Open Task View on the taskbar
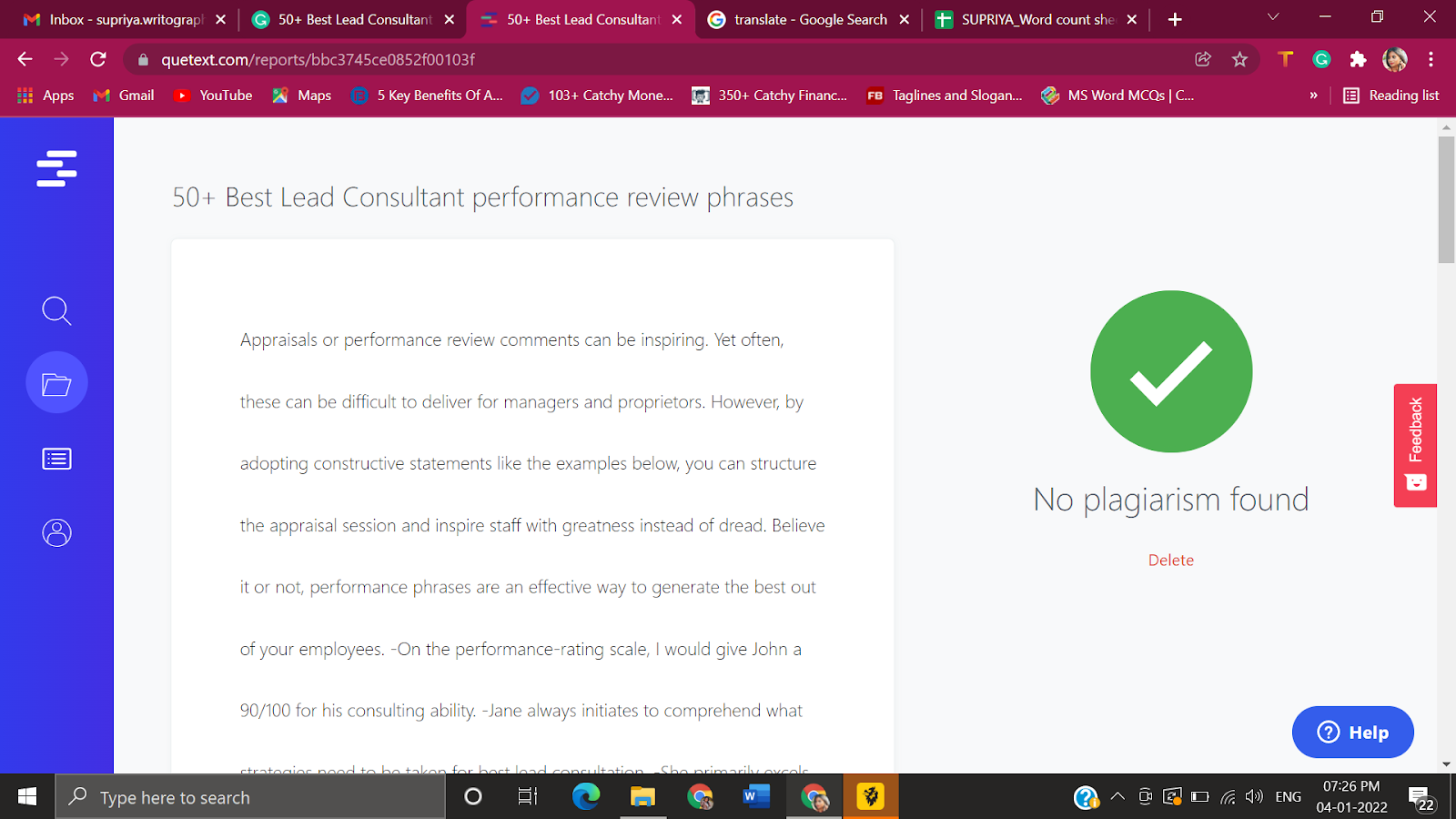The image size is (1456, 819). pyautogui.click(x=528, y=797)
